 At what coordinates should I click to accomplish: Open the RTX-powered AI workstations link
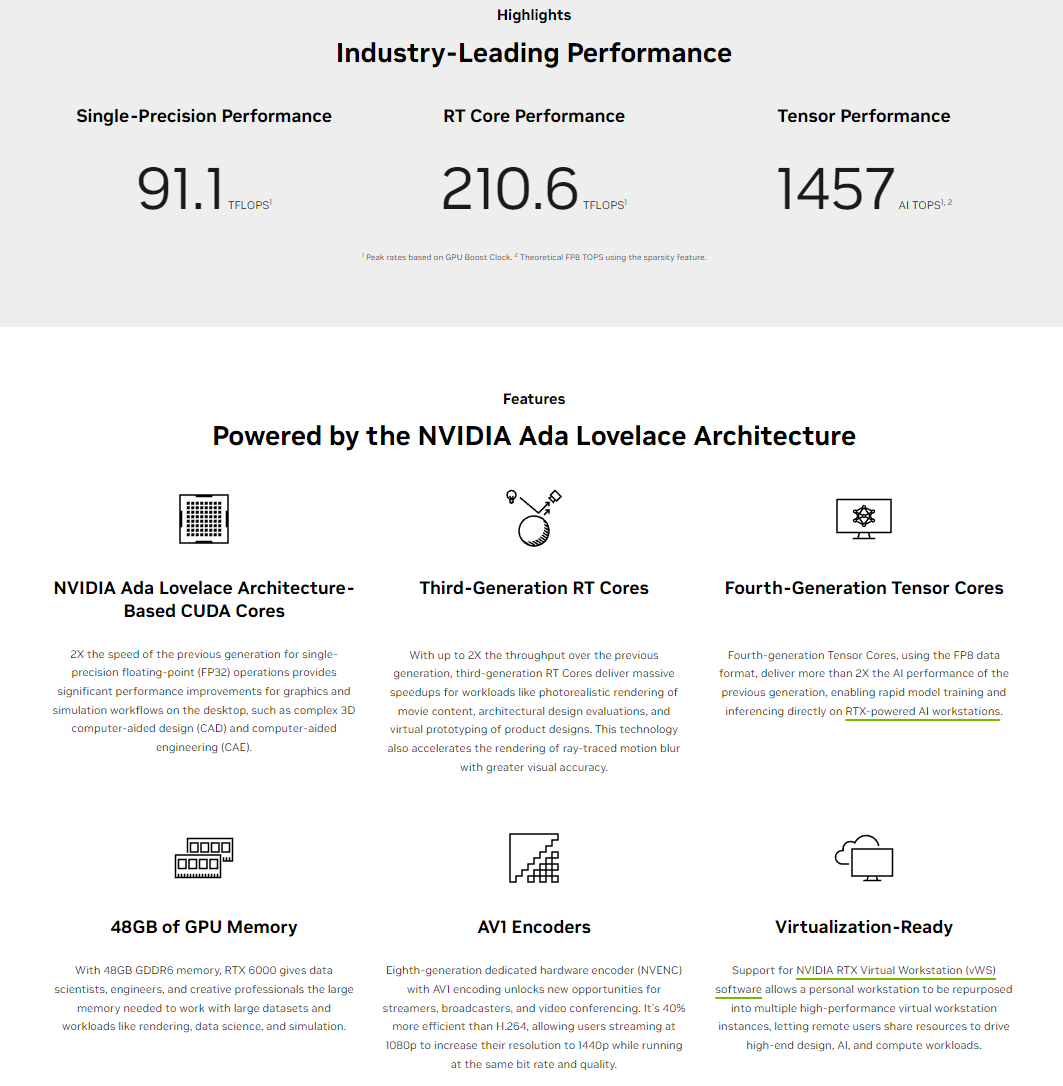tap(922, 711)
